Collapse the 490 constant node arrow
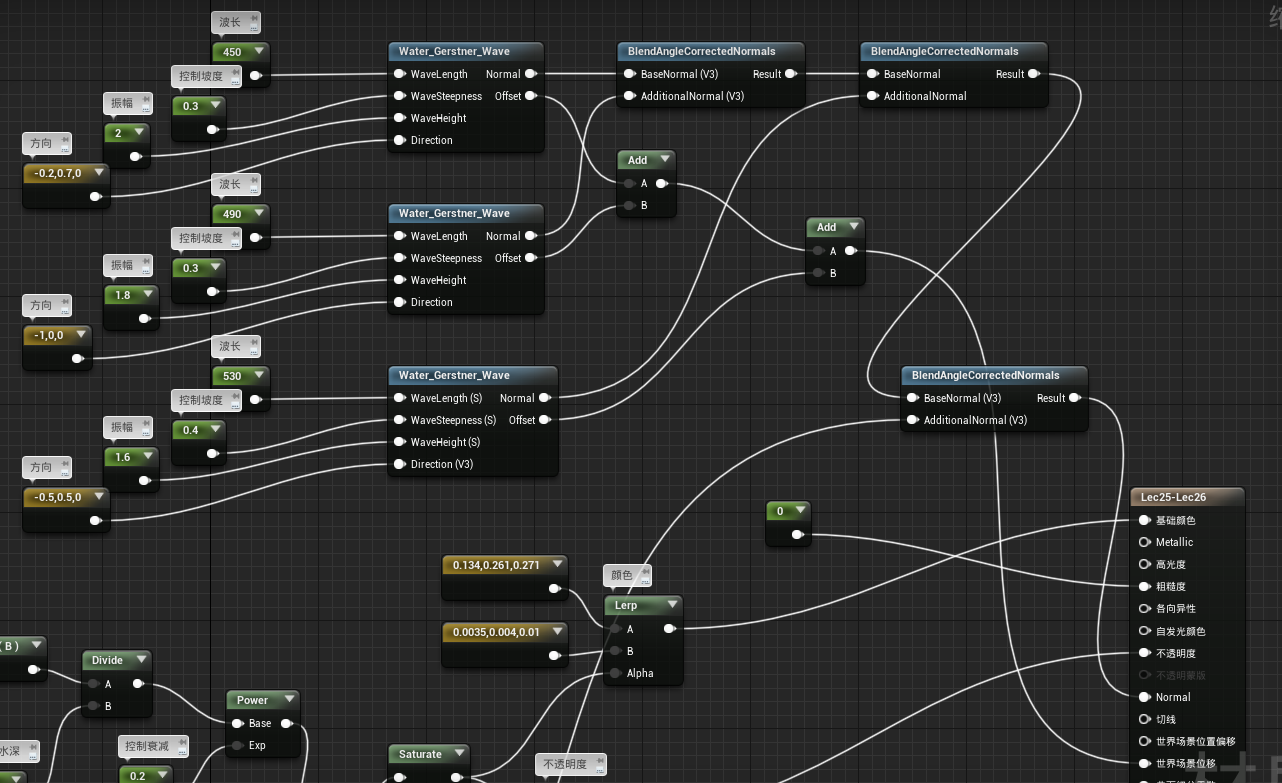The image size is (1282, 783). point(259,213)
